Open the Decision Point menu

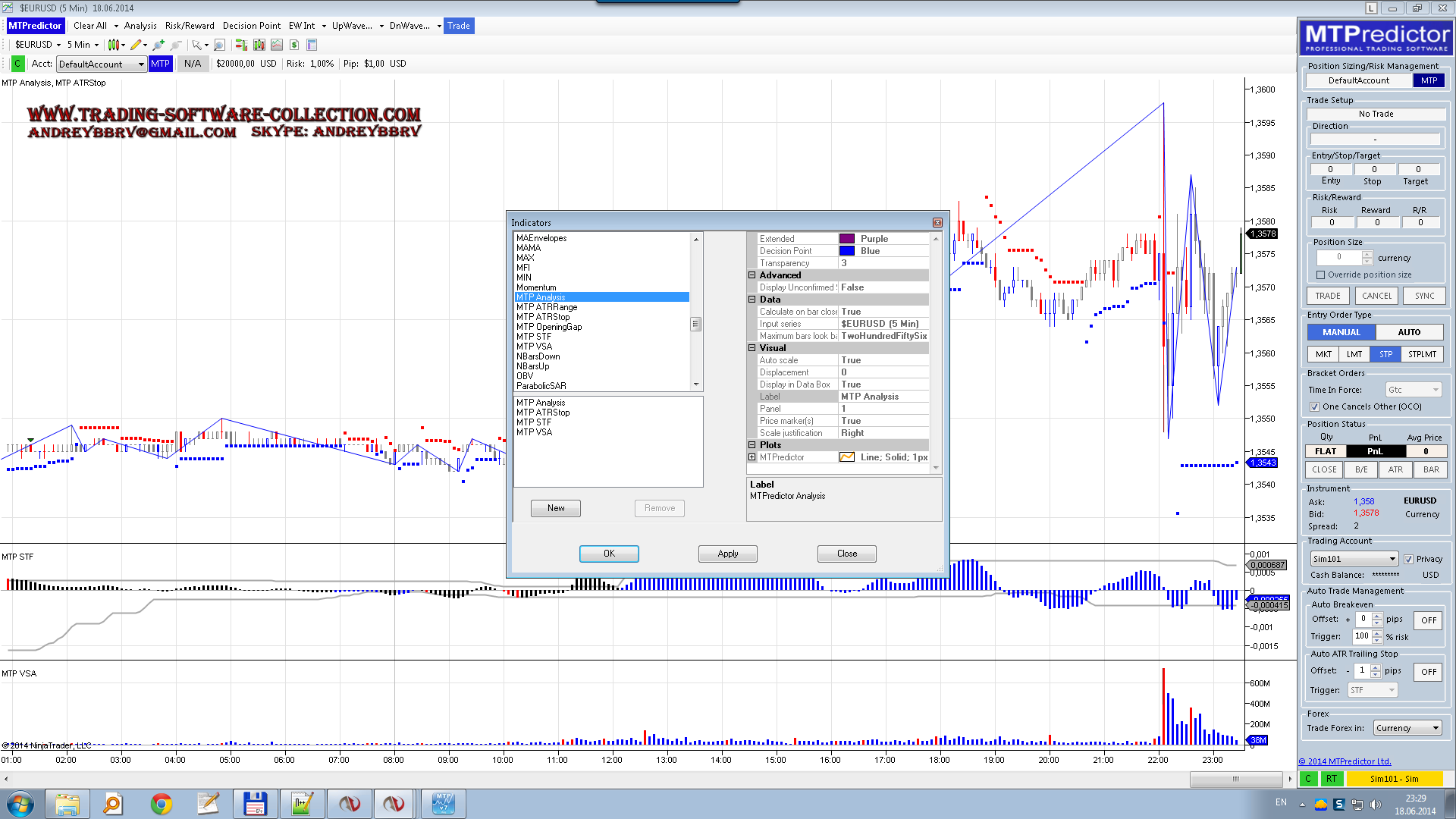pos(251,26)
